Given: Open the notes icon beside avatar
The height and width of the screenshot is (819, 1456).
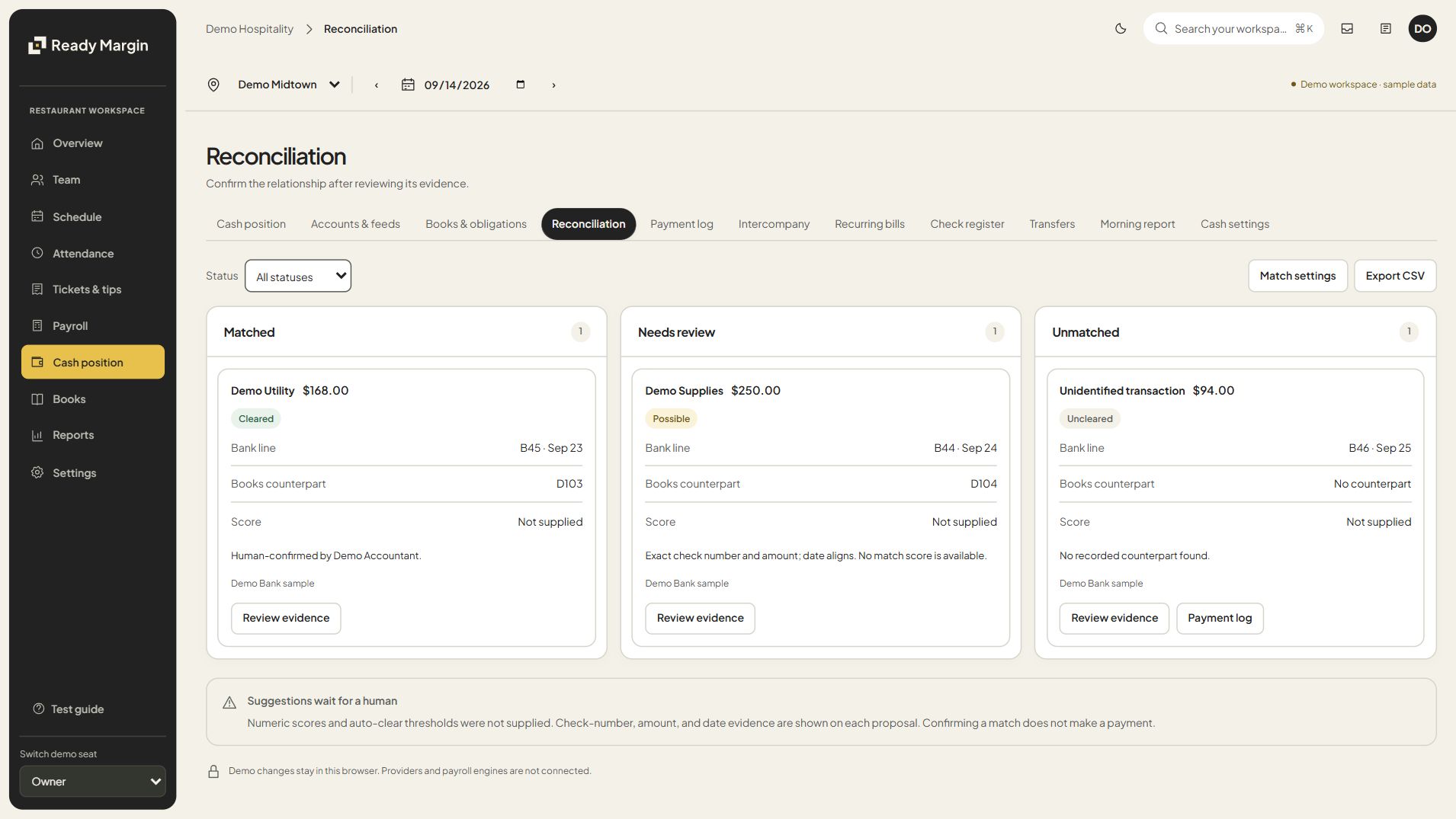Looking at the screenshot, I should click(1386, 29).
